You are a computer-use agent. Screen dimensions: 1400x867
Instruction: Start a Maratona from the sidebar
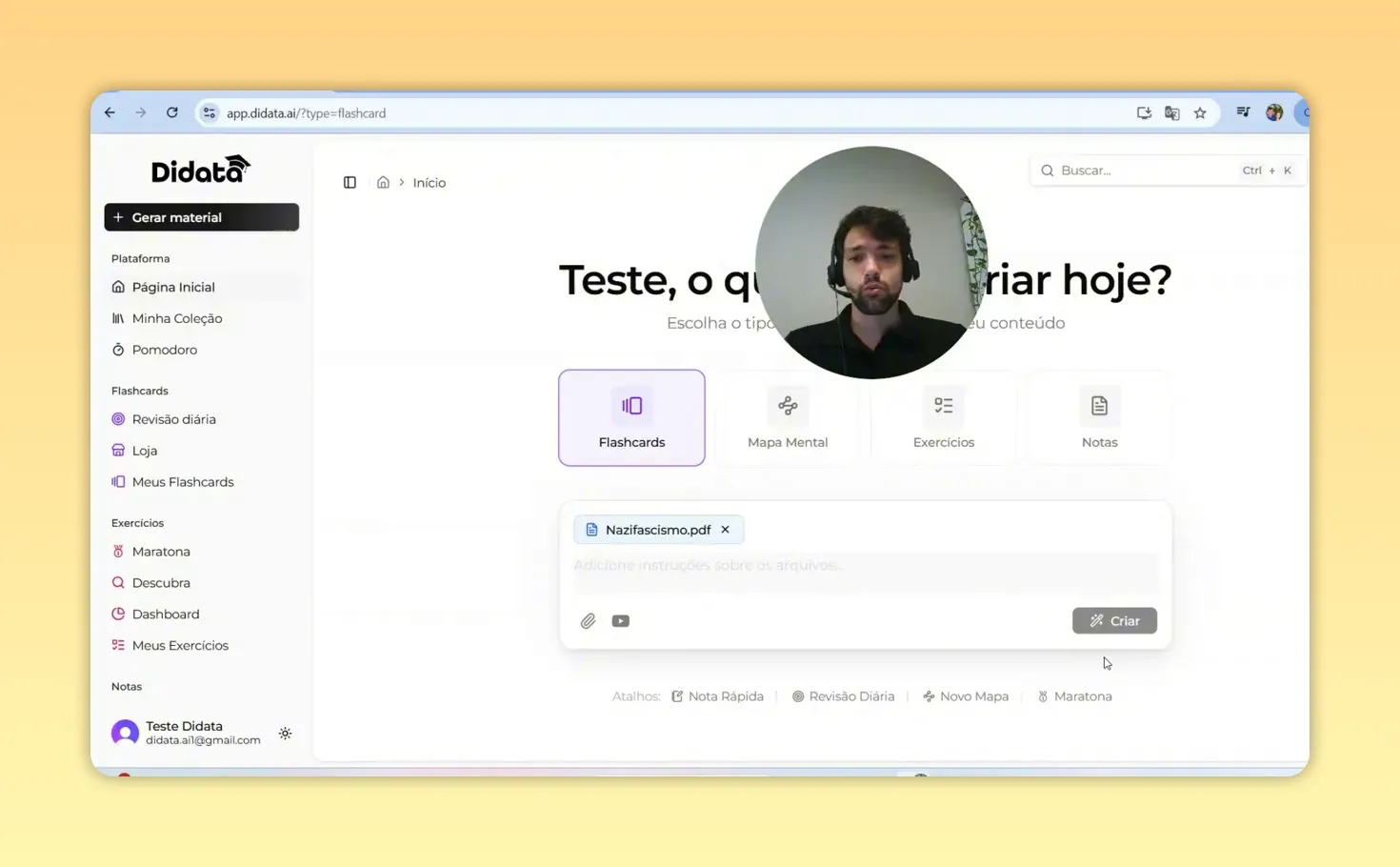coord(161,551)
